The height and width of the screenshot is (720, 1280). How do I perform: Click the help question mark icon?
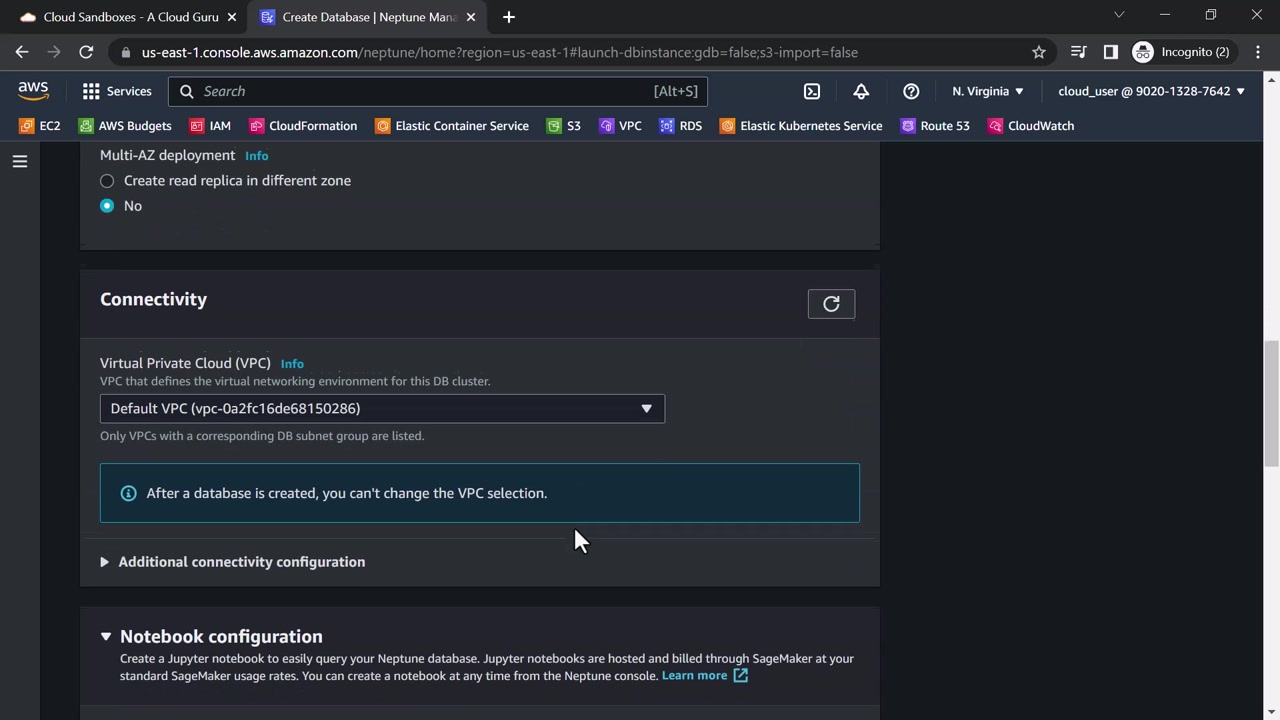coord(911,91)
